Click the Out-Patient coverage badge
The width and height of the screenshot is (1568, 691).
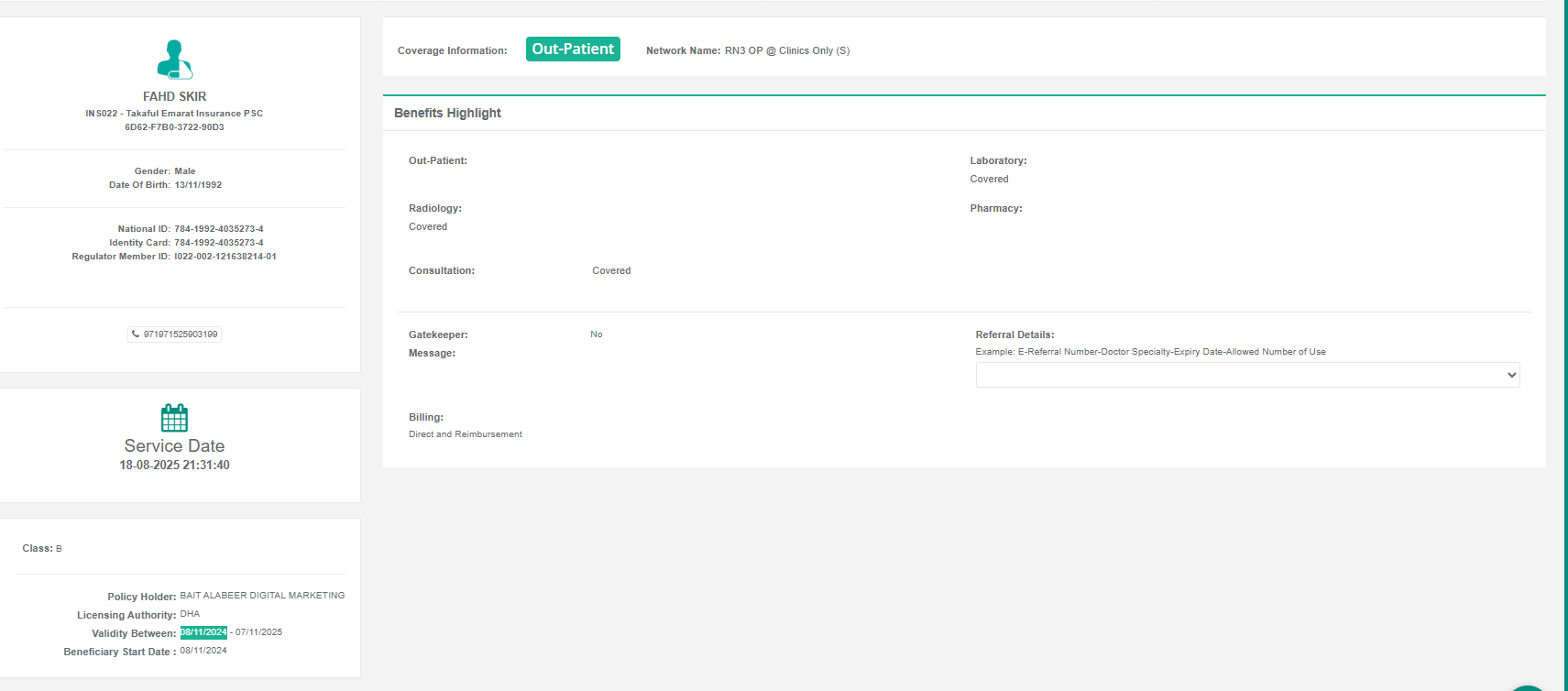(x=573, y=49)
